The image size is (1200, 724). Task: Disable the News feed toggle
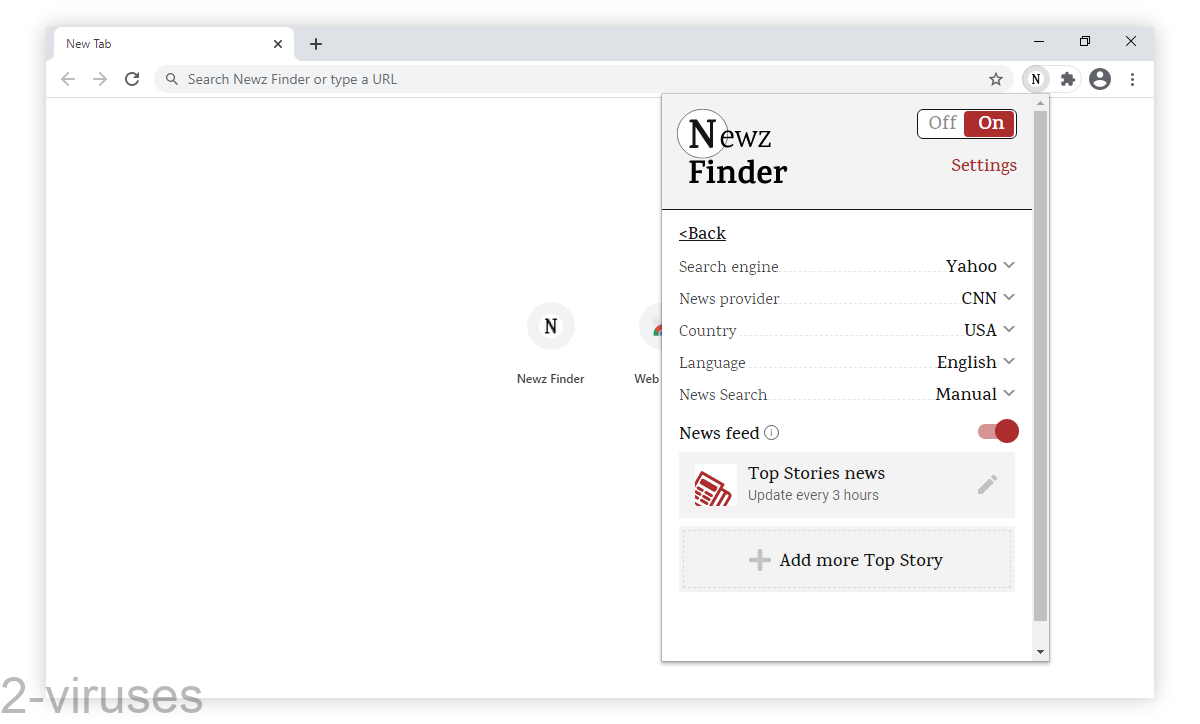pos(997,431)
